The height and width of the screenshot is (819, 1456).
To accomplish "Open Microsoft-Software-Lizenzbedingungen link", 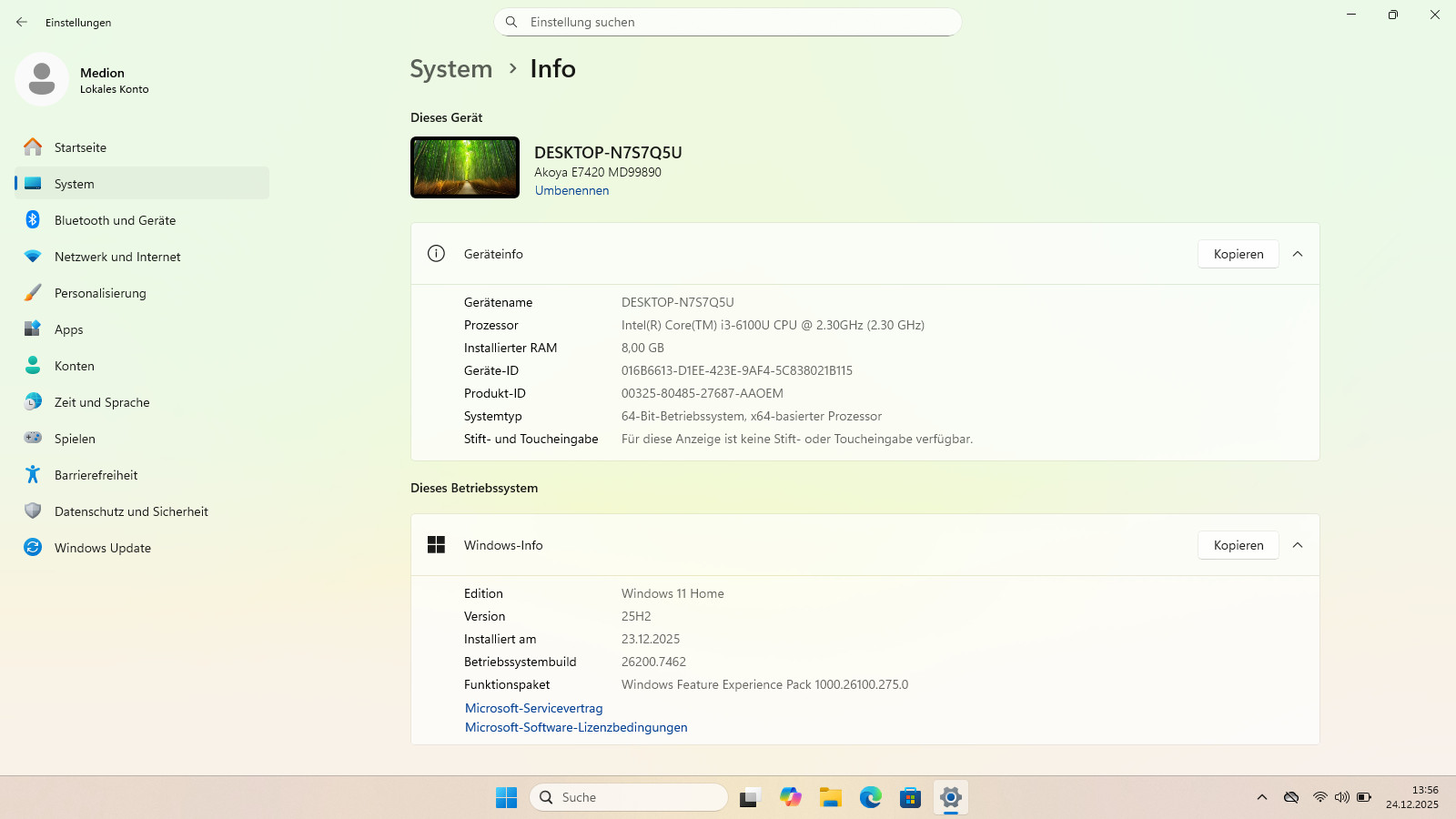I will pyautogui.click(x=576, y=727).
